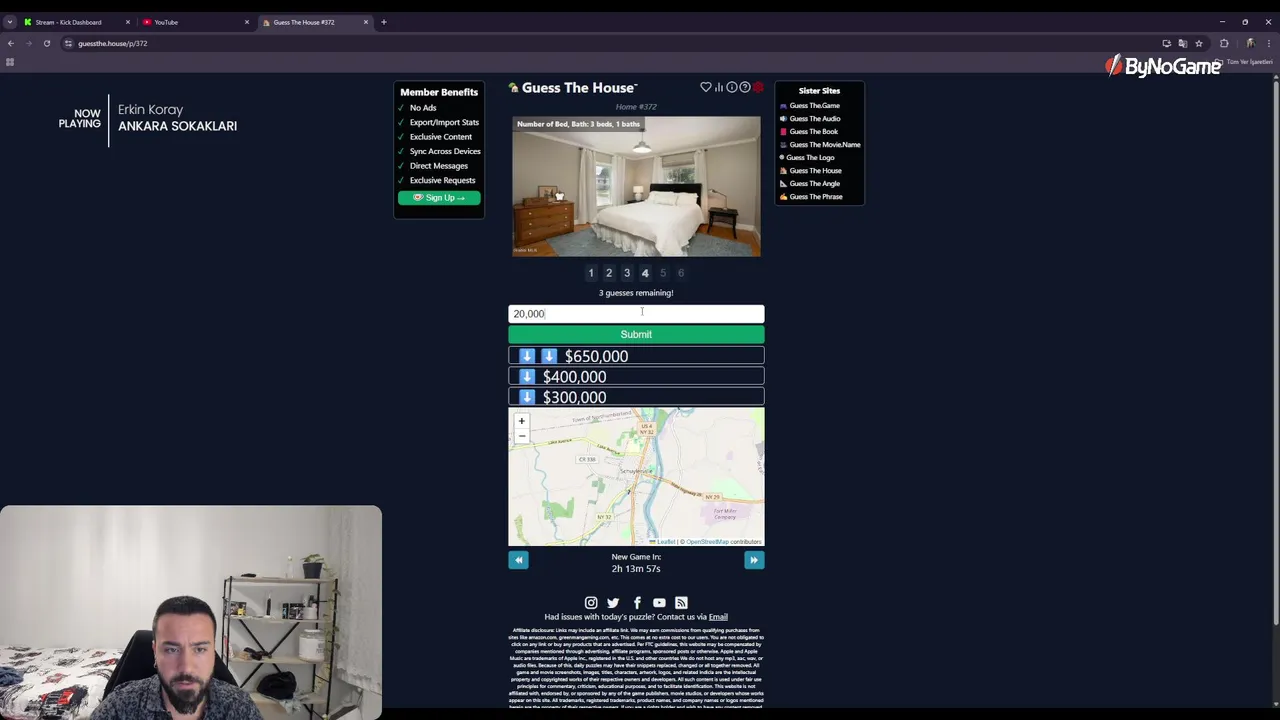
Task: Click the $300,000 guess result
Action: pos(636,397)
